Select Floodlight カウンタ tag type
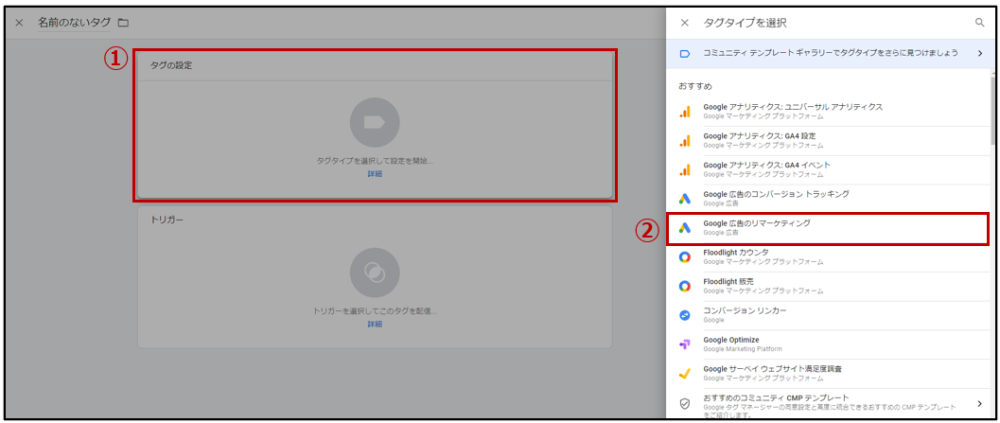 pos(830,257)
